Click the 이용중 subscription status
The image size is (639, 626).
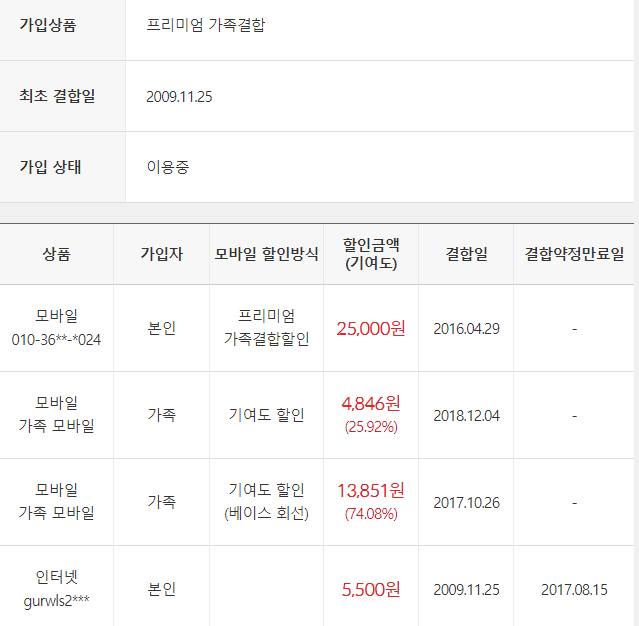[168, 167]
